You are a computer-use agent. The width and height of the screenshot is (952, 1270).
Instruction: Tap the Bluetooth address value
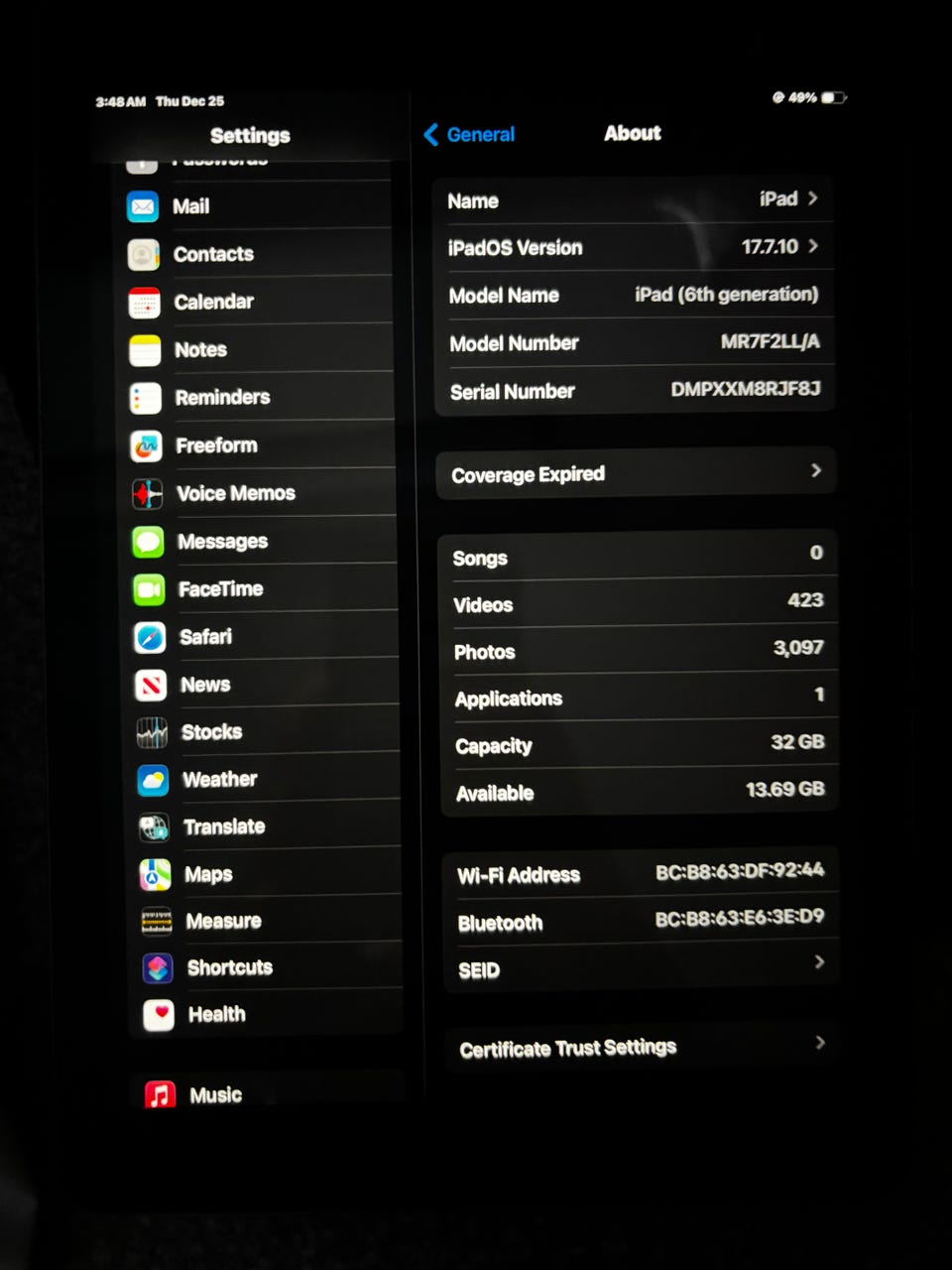(x=740, y=918)
